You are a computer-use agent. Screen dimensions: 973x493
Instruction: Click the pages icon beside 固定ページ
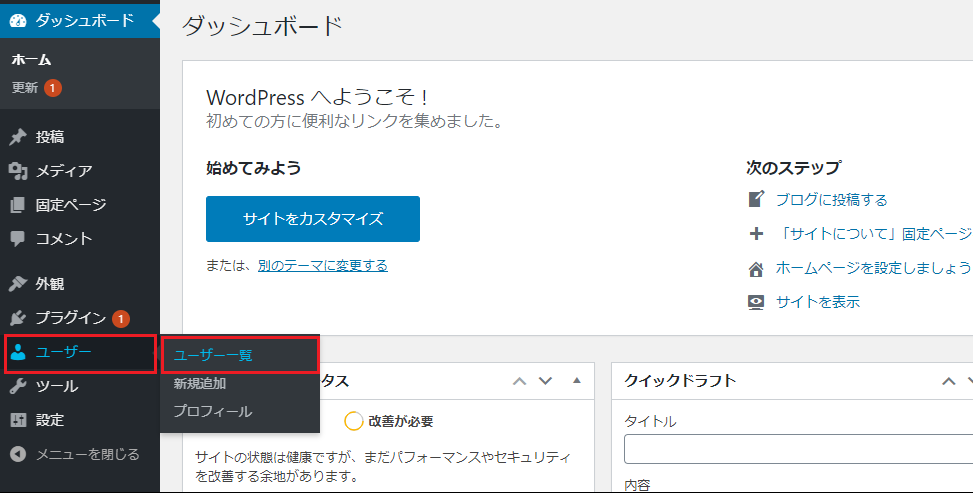[x=18, y=205]
